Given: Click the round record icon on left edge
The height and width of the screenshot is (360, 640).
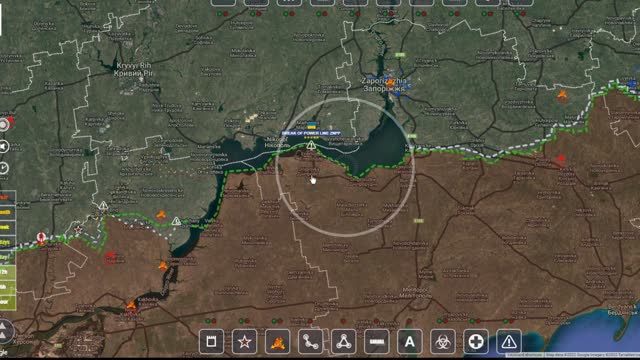Looking at the screenshot, I should (x=4, y=124).
